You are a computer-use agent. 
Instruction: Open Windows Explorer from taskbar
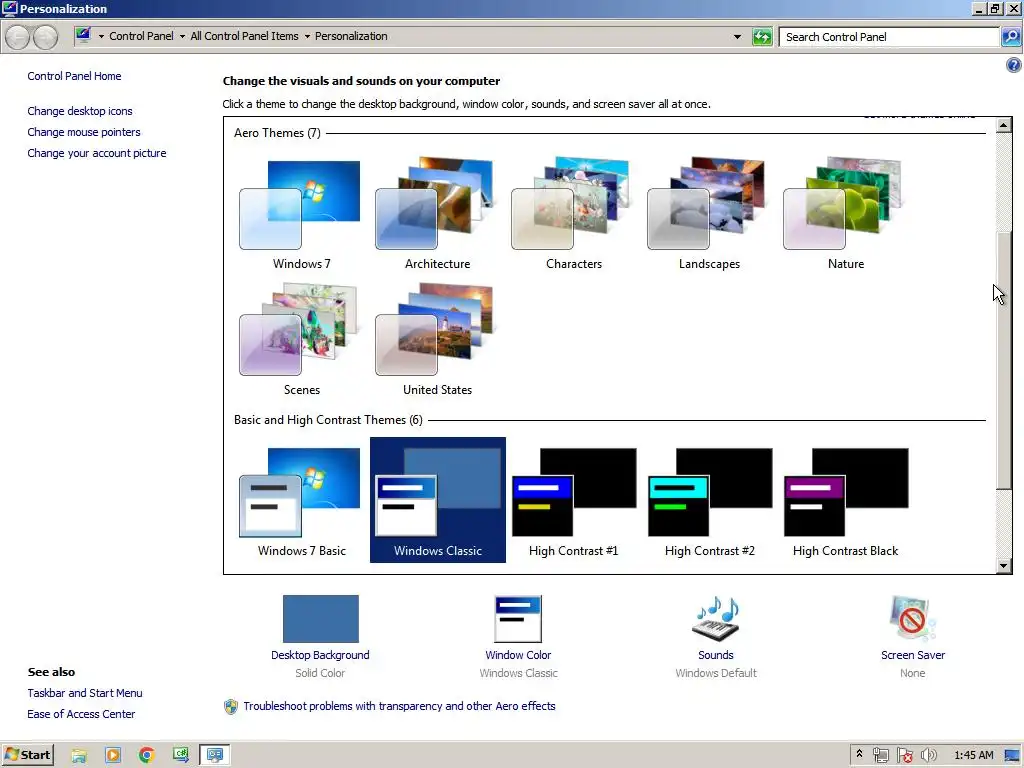(x=79, y=756)
